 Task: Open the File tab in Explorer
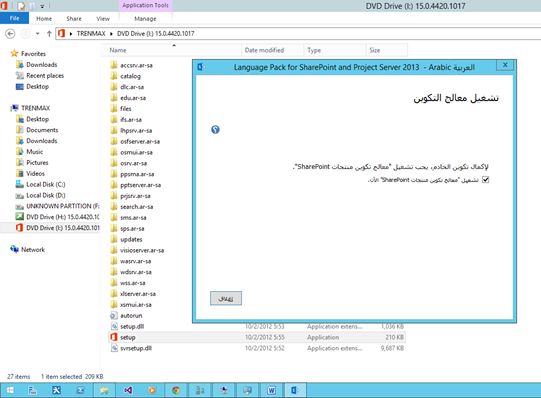point(14,18)
